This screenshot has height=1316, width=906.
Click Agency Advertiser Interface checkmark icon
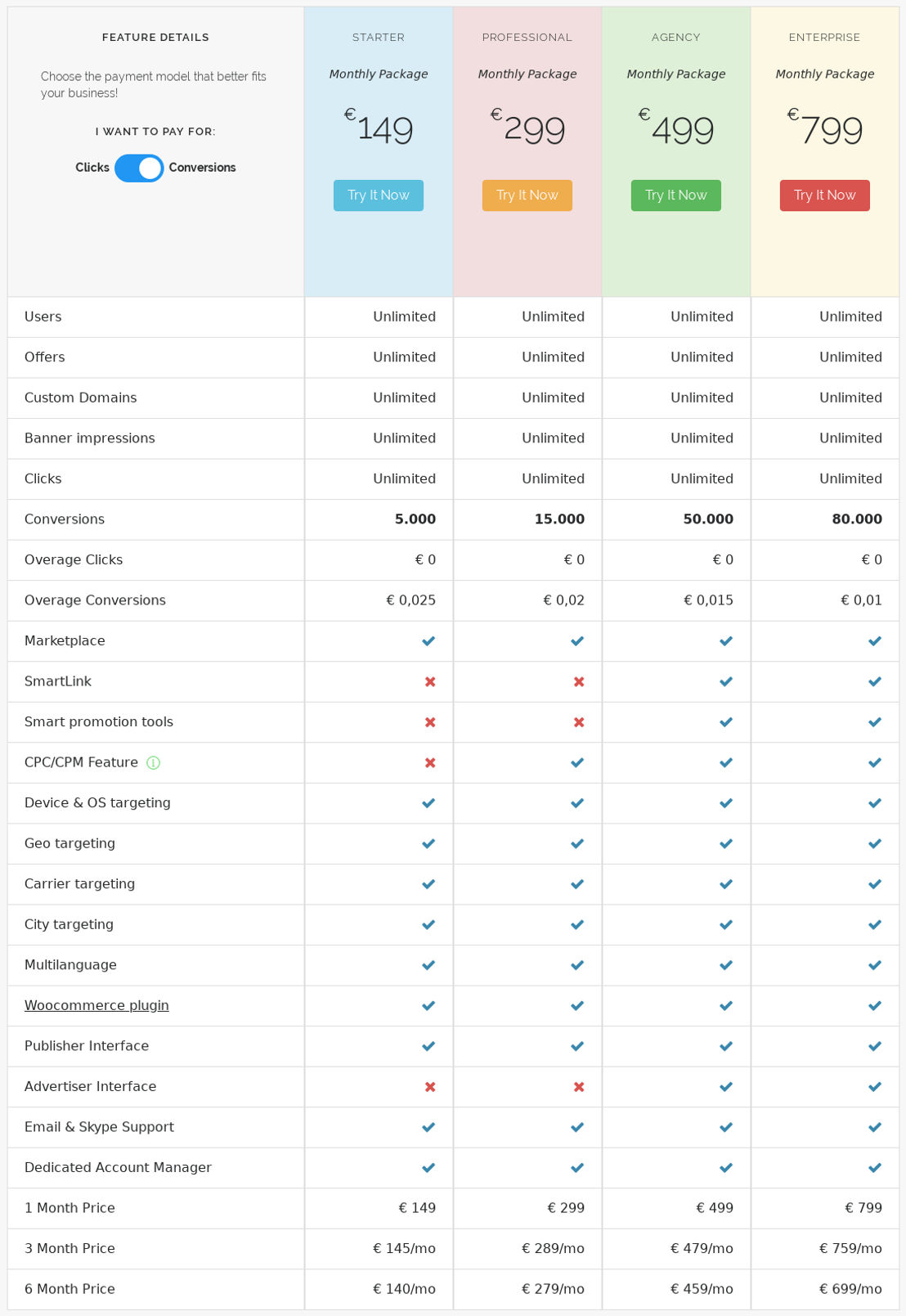[726, 1087]
